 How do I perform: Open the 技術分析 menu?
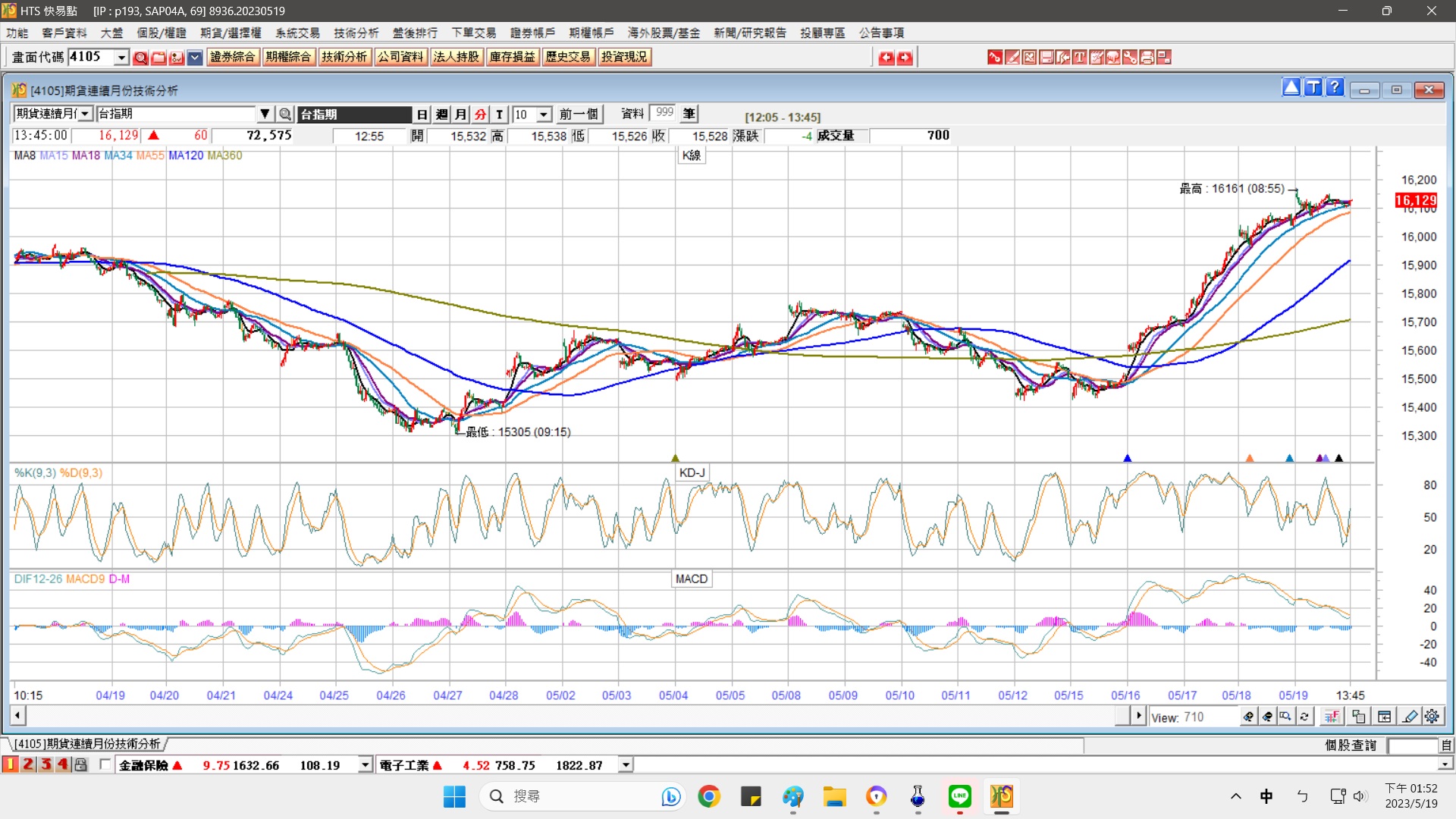tap(356, 33)
